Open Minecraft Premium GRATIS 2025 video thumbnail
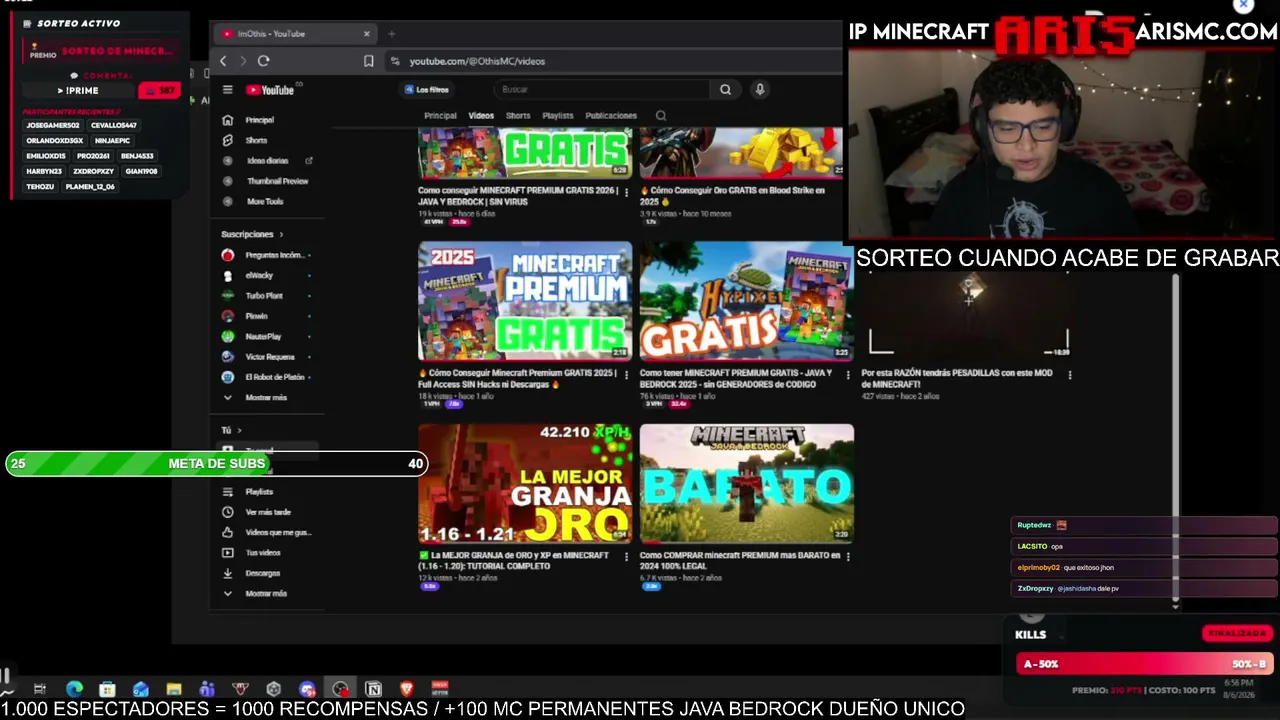Screen dimensions: 1280x720 (525, 301)
